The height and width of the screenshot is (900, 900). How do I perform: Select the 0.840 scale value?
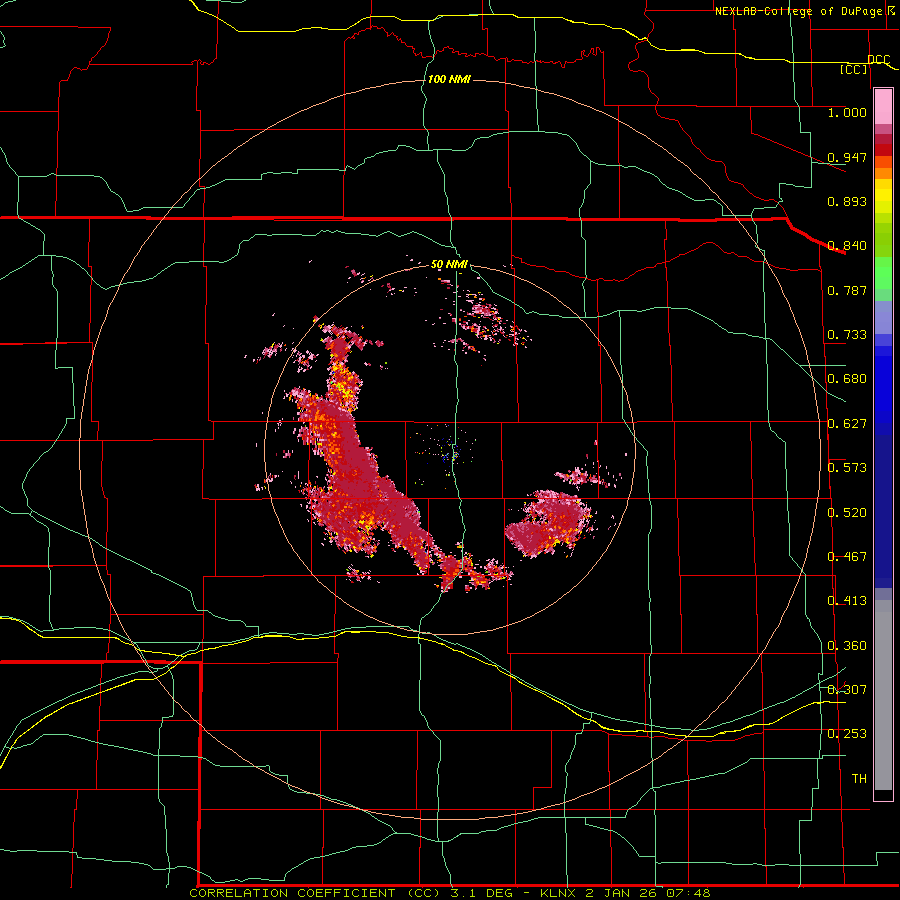pos(847,246)
